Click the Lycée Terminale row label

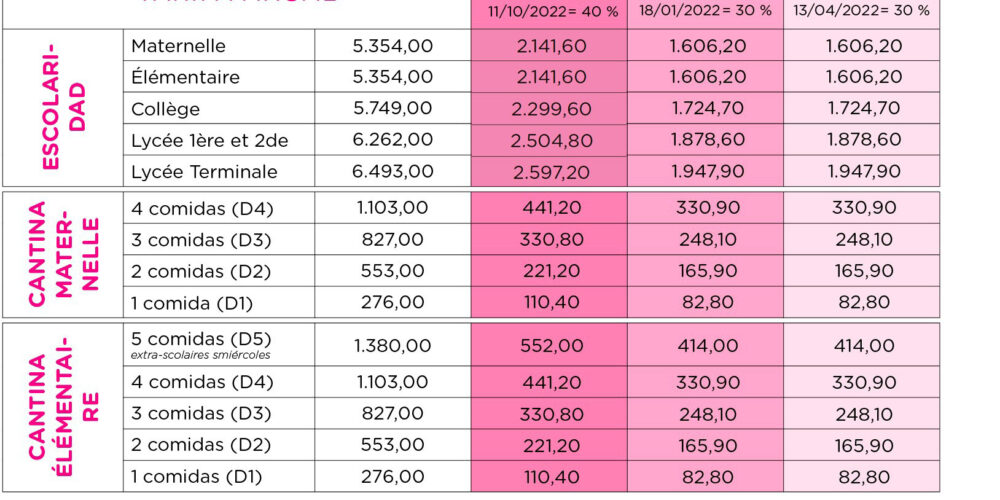coord(204,172)
